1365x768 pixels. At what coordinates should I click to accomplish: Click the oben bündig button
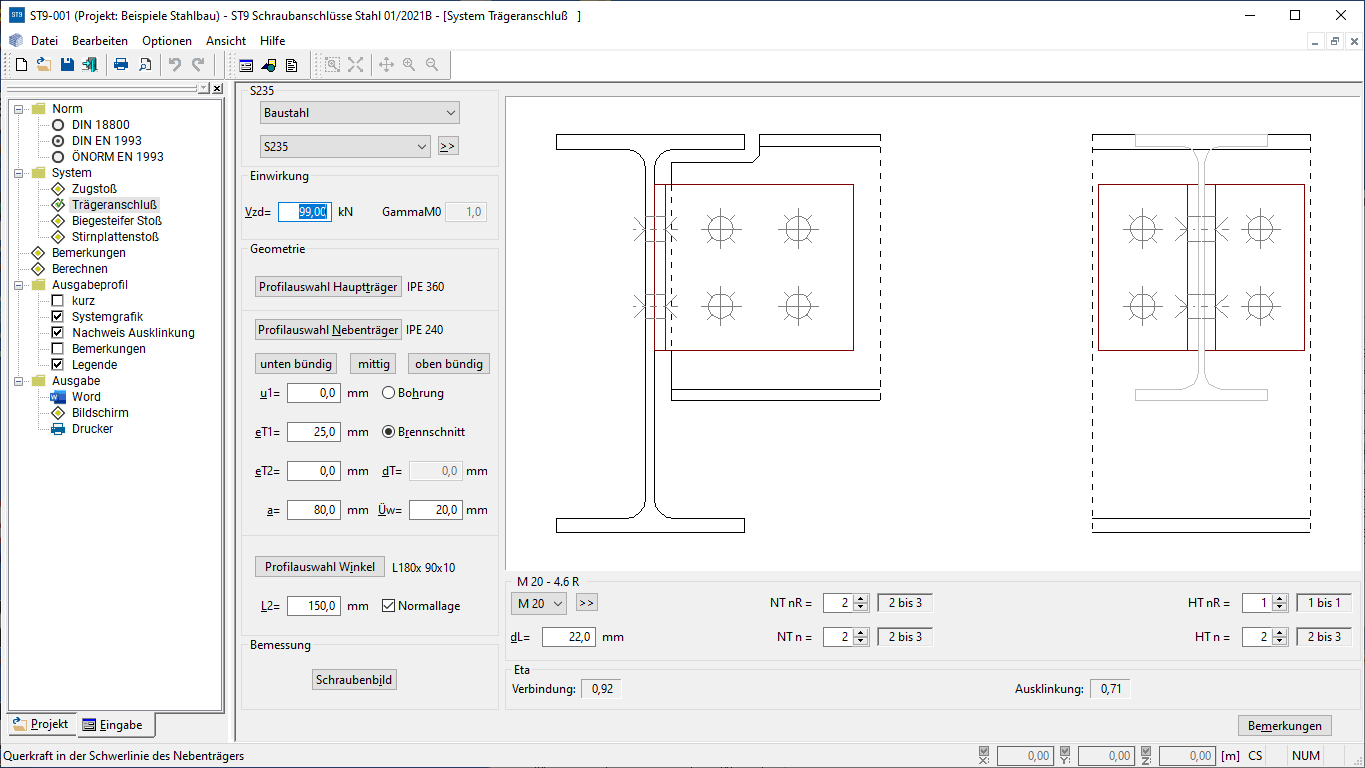(449, 364)
